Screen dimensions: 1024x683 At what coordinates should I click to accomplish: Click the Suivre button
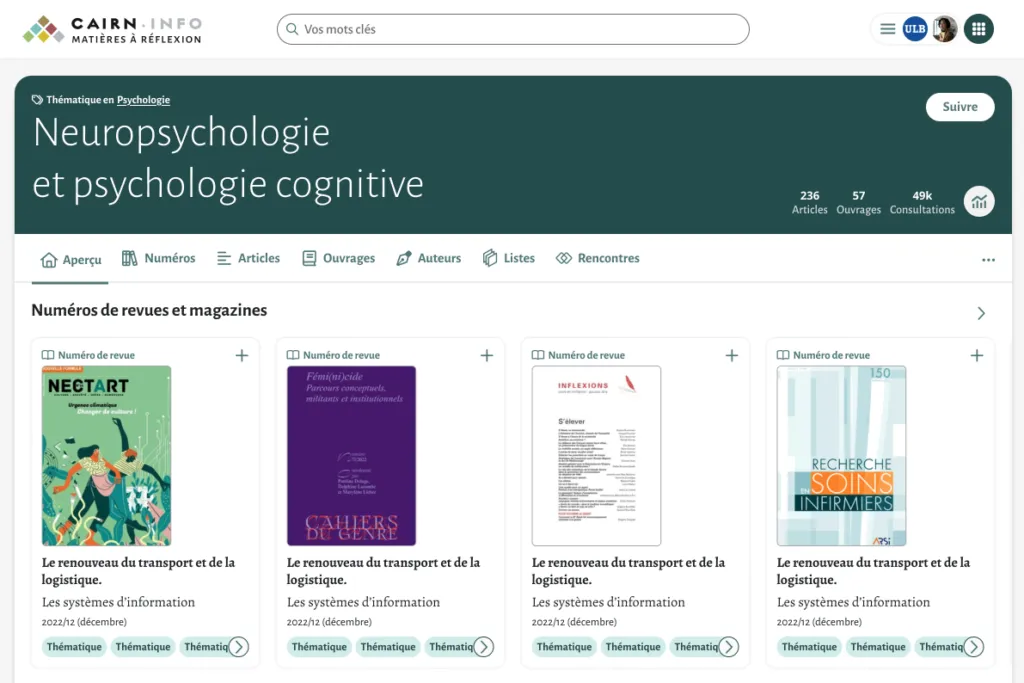[960, 107]
